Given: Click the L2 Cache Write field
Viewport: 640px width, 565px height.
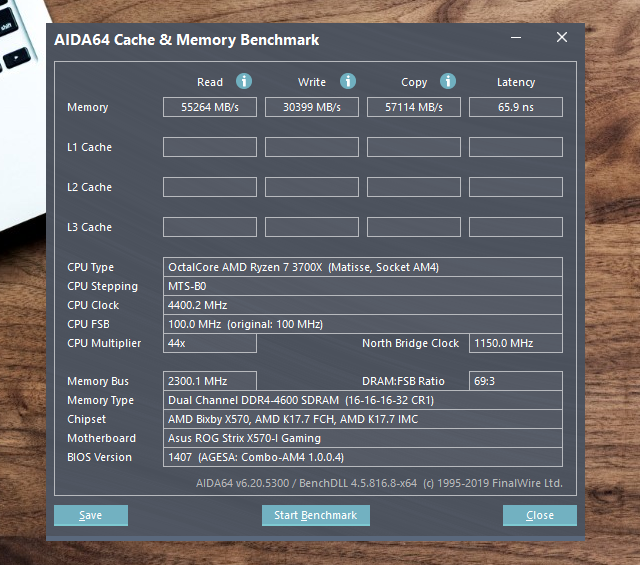Looking at the screenshot, I should 312,187.
